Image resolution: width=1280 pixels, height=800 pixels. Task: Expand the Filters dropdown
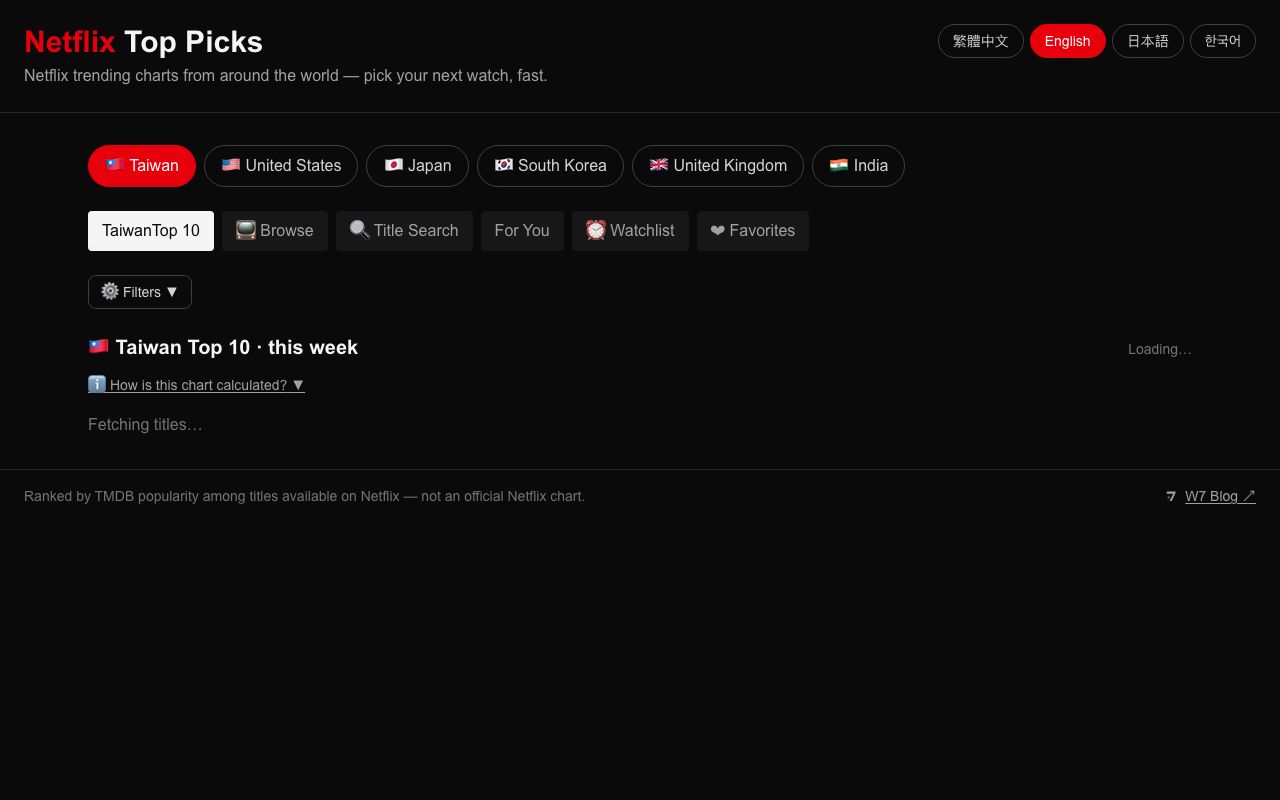140,292
